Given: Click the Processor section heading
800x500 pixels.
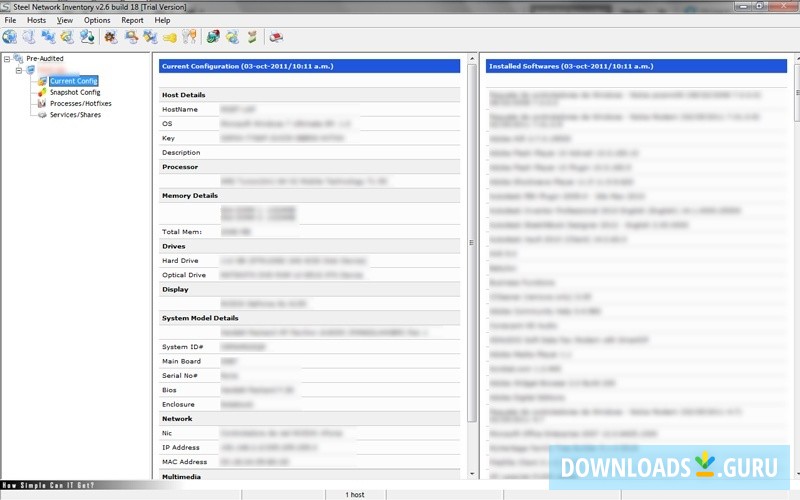Looking at the screenshot, I should click(180, 167).
